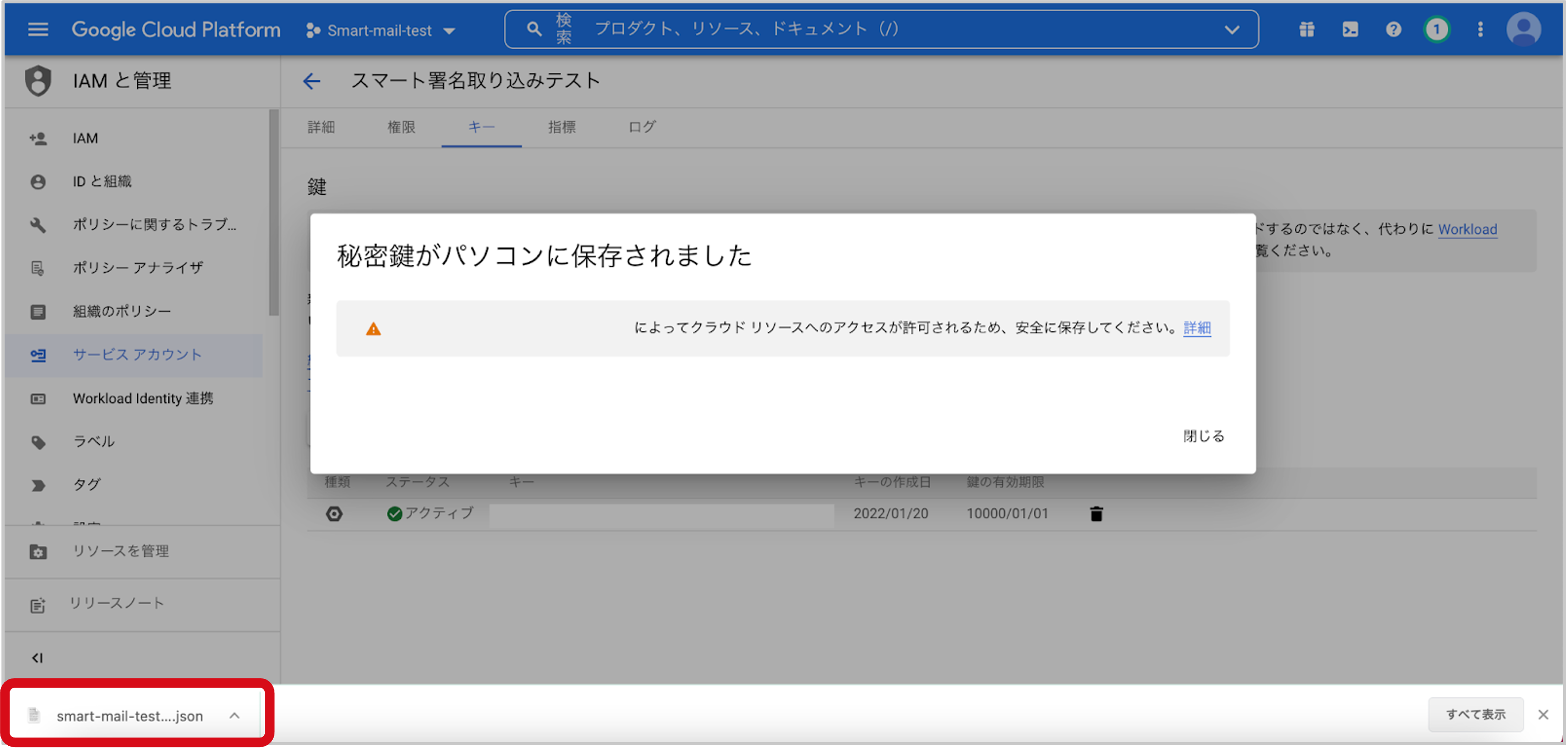Open ポリシーに関するトラブル sidebar item
1568x748 pixels.
[x=134, y=224]
